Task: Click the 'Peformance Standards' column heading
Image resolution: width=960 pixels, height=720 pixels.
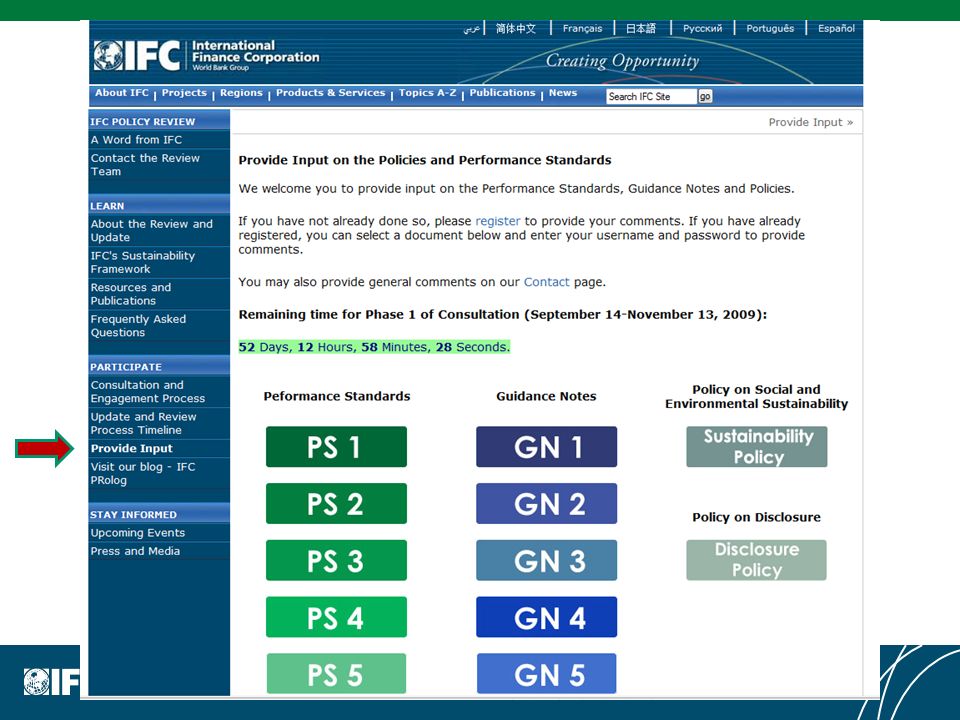Action: pyautogui.click(x=337, y=396)
